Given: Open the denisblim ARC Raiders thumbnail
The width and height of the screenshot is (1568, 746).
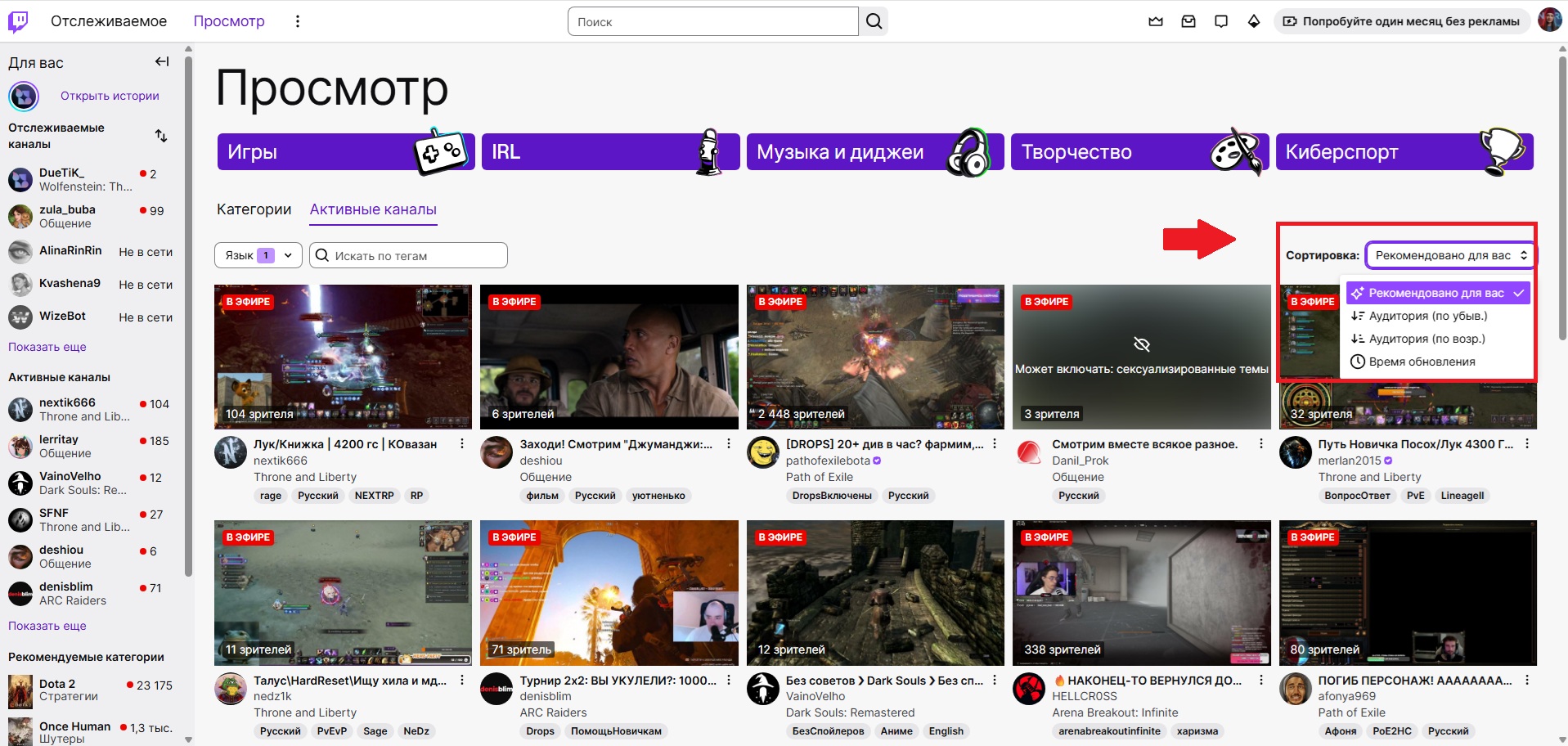Looking at the screenshot, I should click(609, 593).
